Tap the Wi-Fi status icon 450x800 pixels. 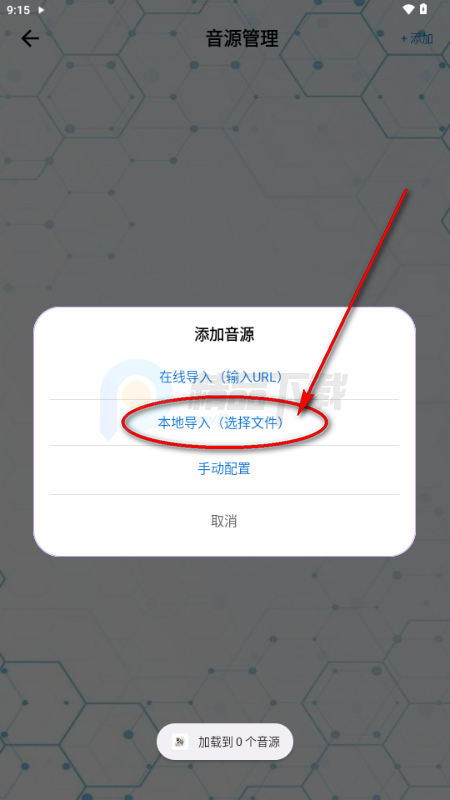tap(408, 9)
